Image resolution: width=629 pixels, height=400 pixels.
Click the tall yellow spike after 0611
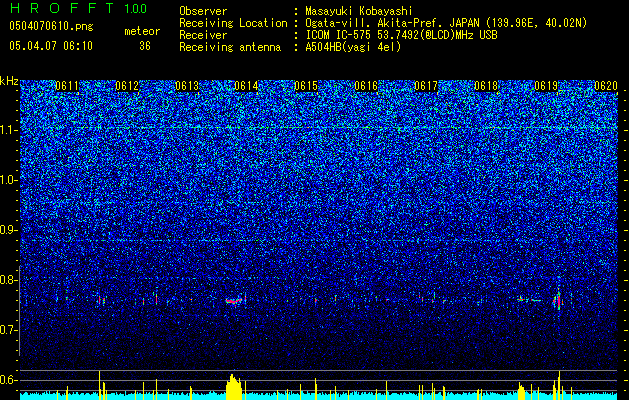99,385
